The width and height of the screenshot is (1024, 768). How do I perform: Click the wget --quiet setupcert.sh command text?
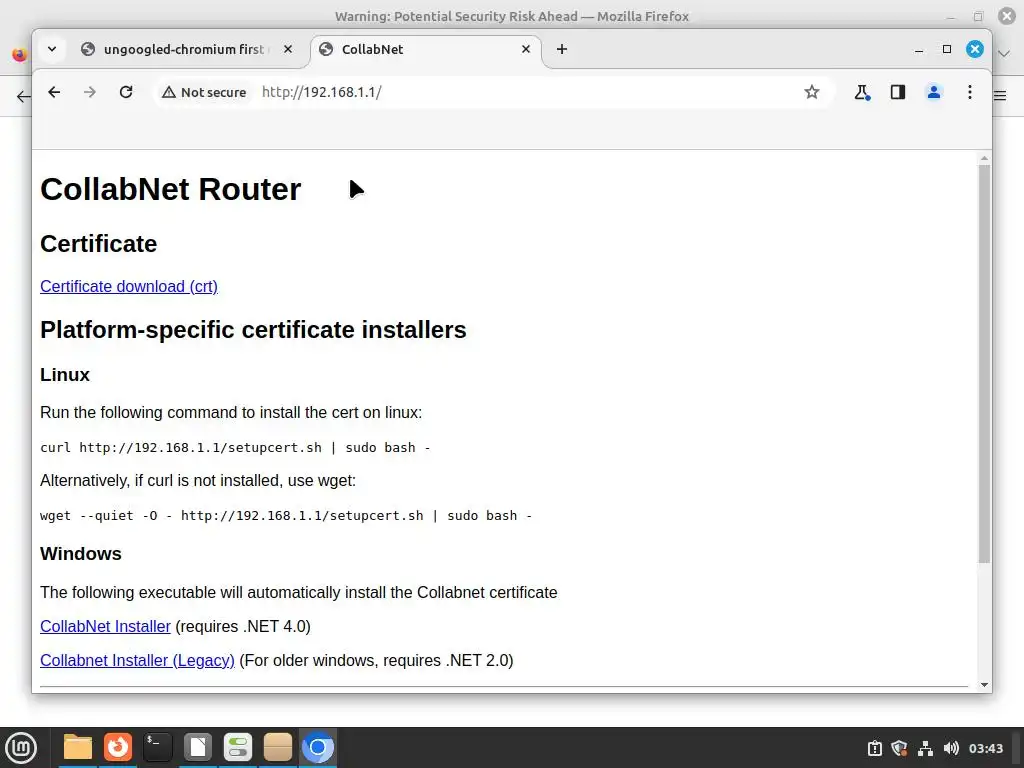pos(286,515)
